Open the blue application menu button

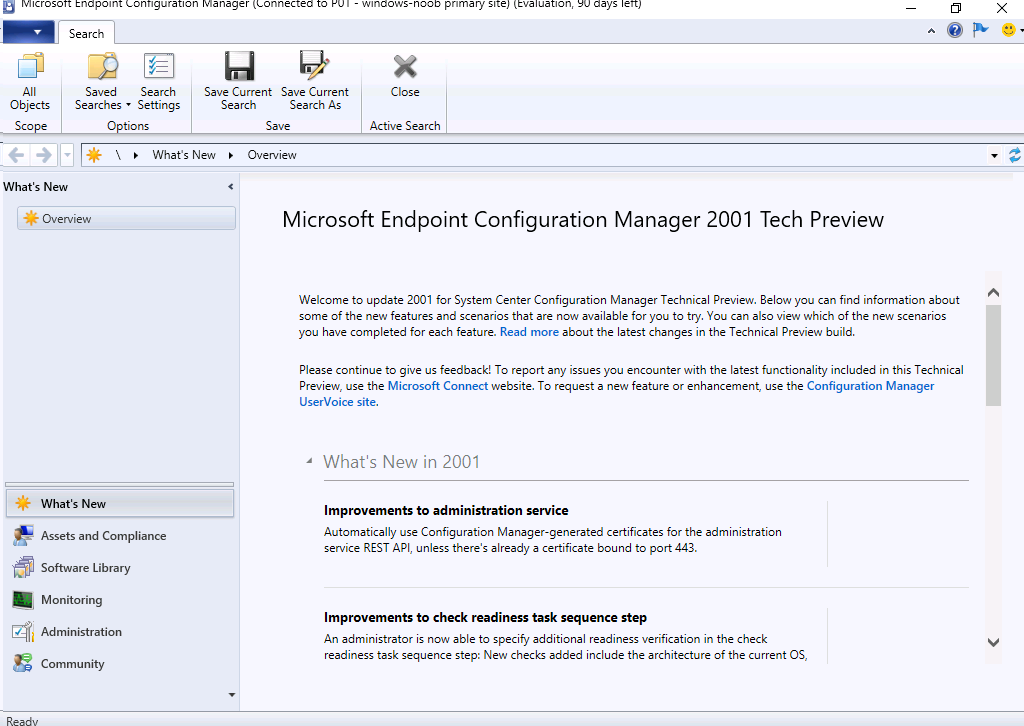pos(28,32)
